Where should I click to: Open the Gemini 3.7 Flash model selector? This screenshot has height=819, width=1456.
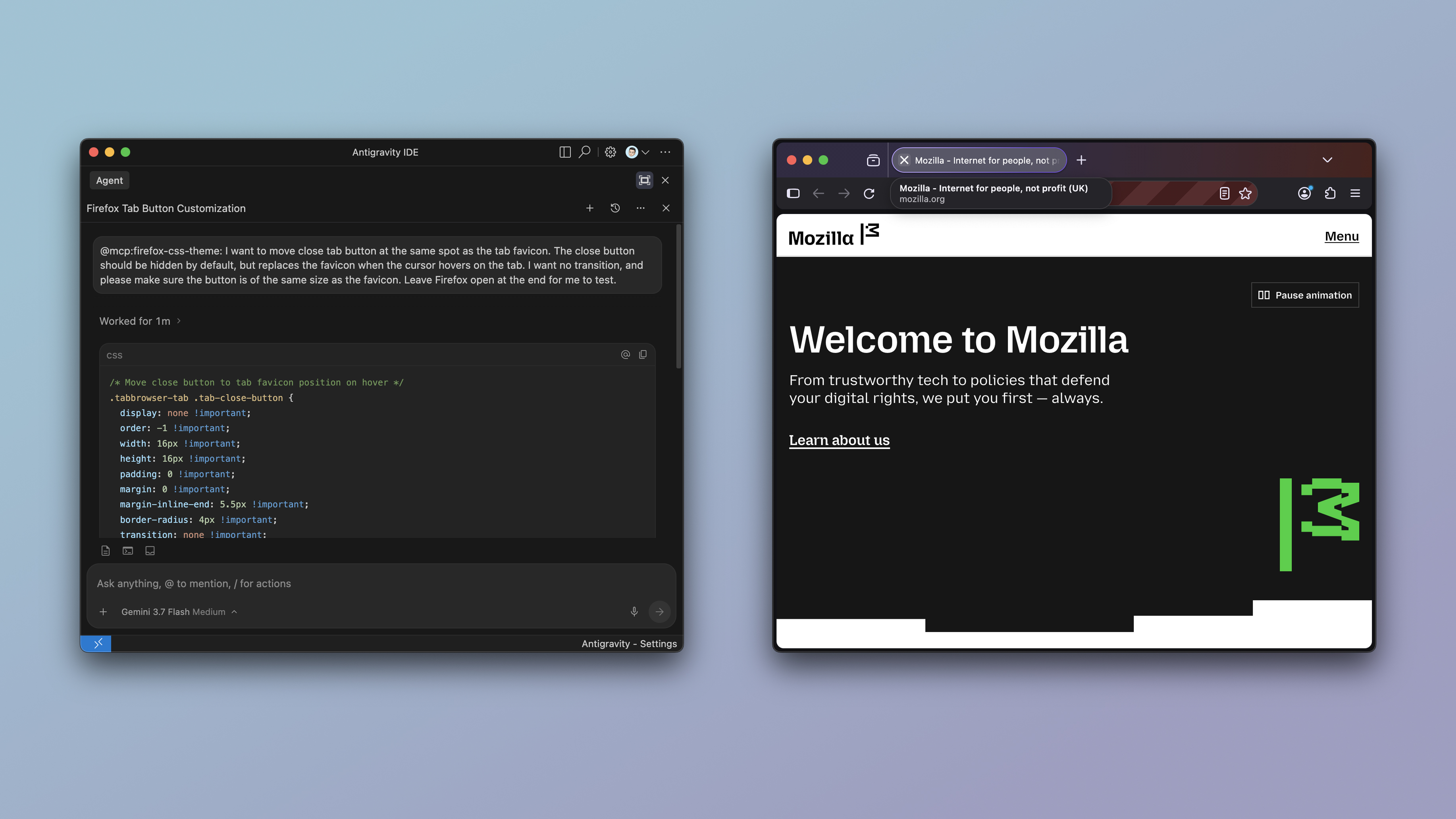(x=179, y=611)
